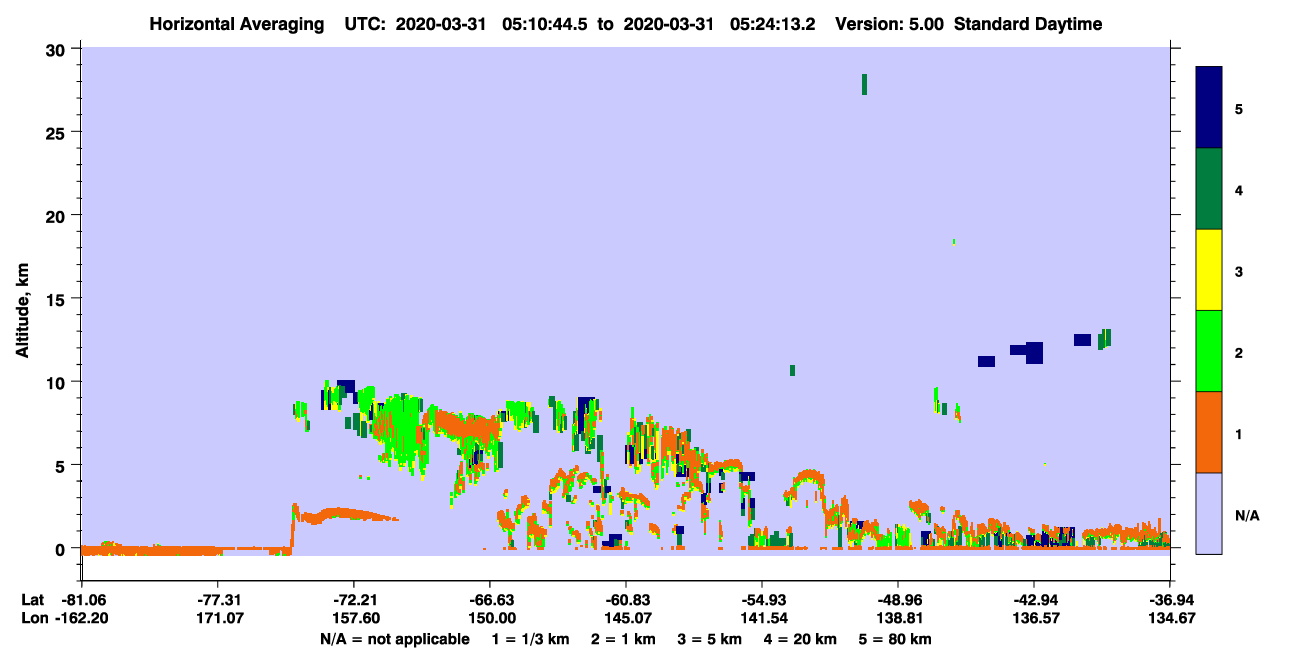Click latitude value -66.63
Image resolution: width=1300 pixels, height=667 pixels.
tap(490, 600)
